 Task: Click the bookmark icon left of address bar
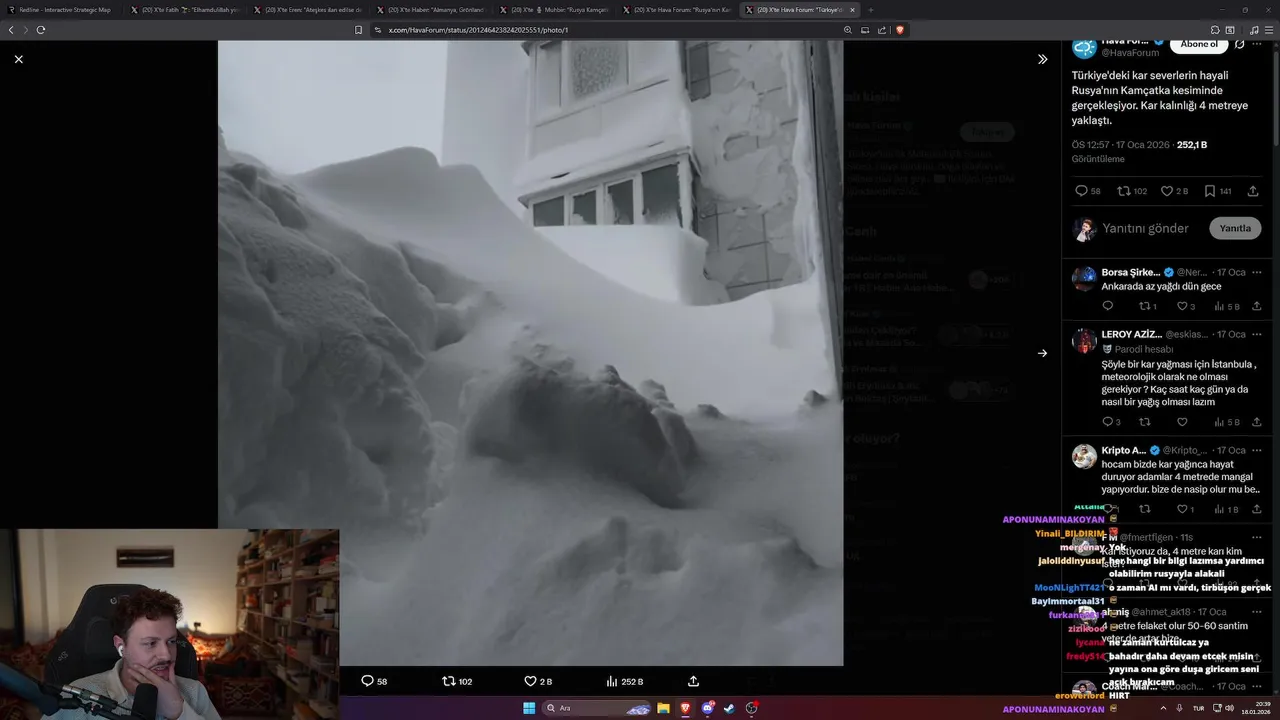tap(358, 30)
